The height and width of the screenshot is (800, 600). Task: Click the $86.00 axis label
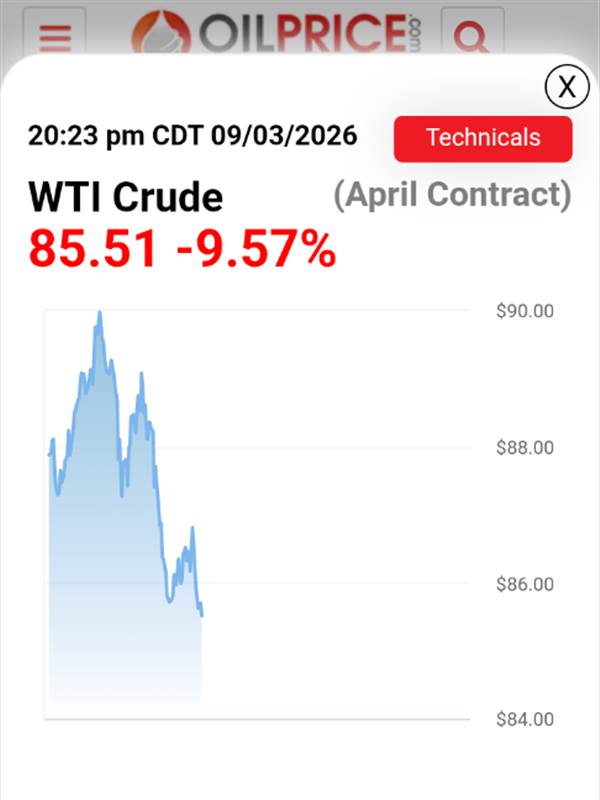525,583
